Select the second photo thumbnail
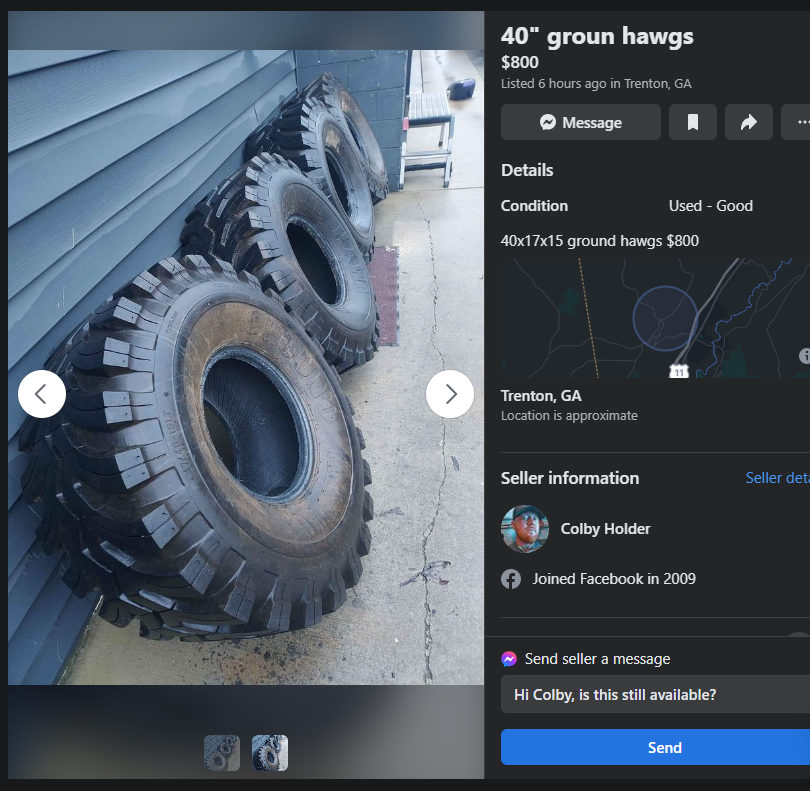This screenshot has height=791, width=810. [270, 753]
